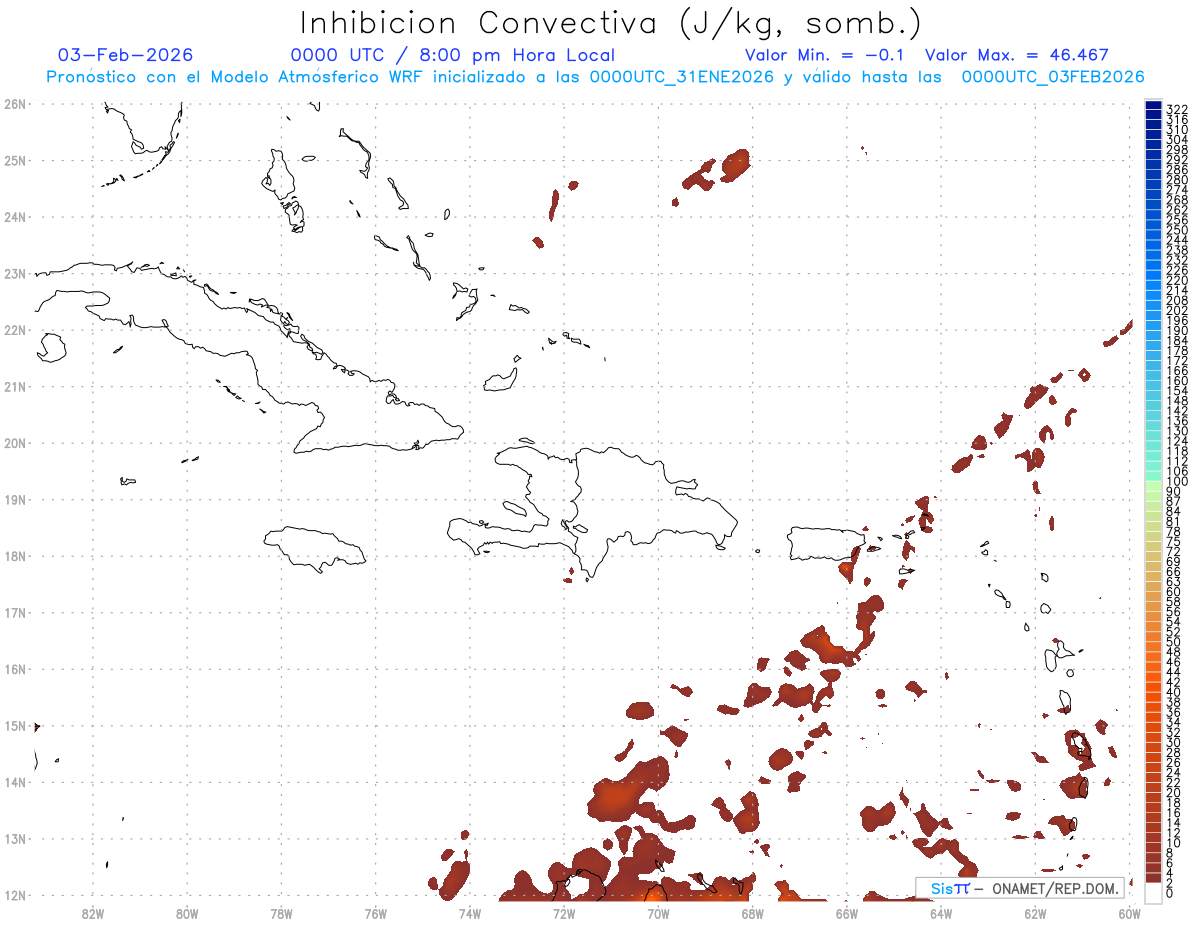Click the "24N" latitude label
Image resolution: width=1200 pixels, height=927 pixels.
pyautogui.click(x=15, y=217)
